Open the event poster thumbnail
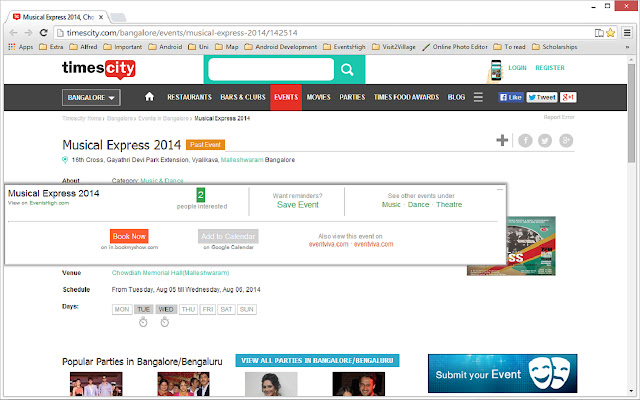The height and width of the screenshot is (400, 640). (531, 246)
